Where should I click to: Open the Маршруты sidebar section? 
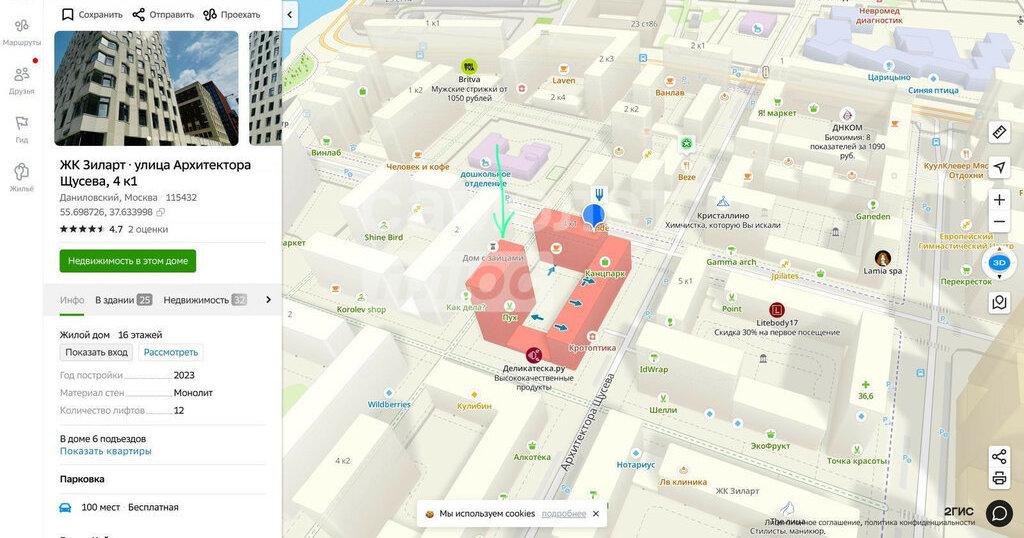22,31
